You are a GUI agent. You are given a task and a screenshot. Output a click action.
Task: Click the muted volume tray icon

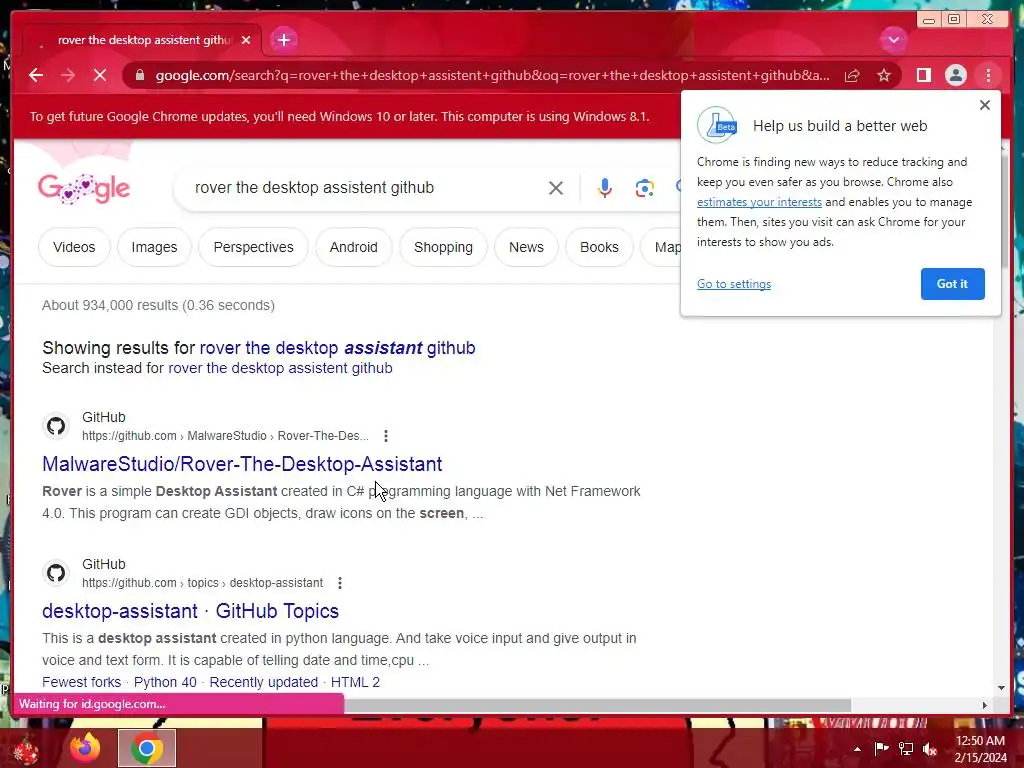click(x=930, y=748)
